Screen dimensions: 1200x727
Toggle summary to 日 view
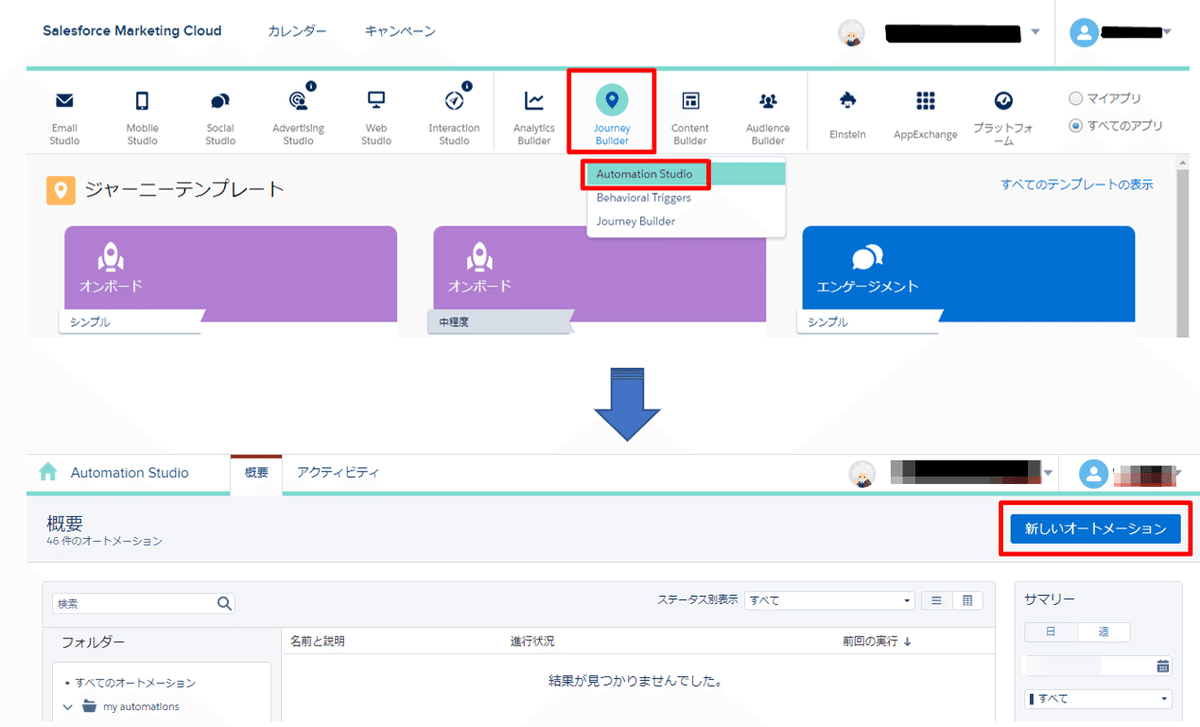click(x=1051, y=632)
